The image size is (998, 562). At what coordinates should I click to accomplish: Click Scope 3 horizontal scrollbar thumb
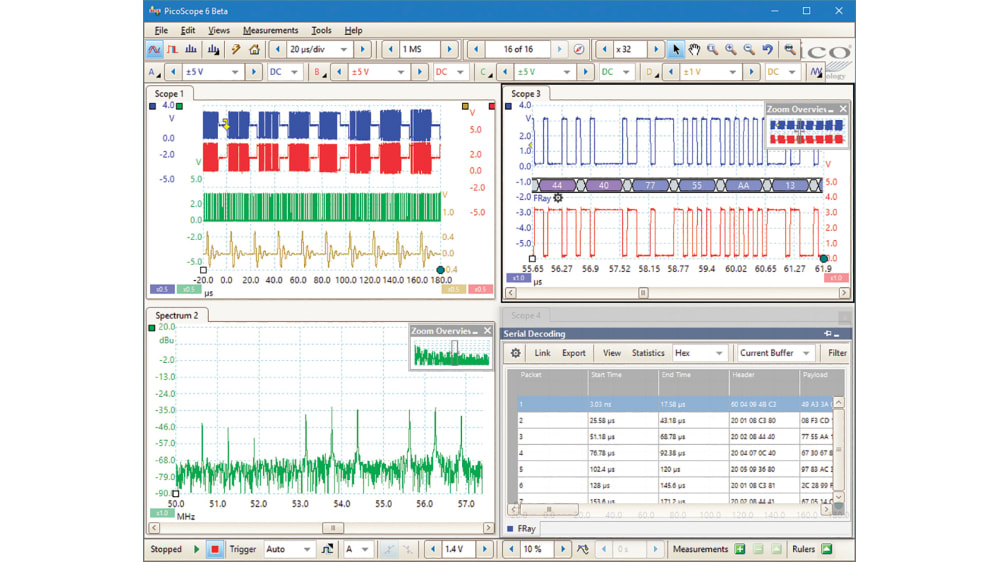643,293
